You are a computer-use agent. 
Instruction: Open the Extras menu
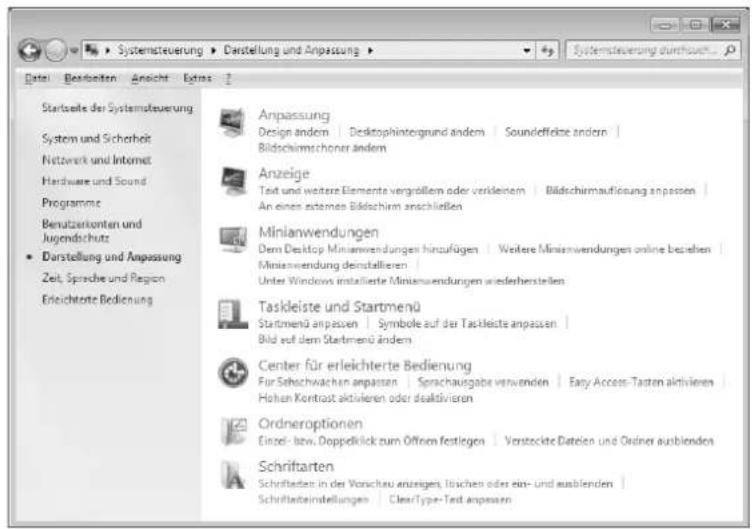(x=197, y=78)
